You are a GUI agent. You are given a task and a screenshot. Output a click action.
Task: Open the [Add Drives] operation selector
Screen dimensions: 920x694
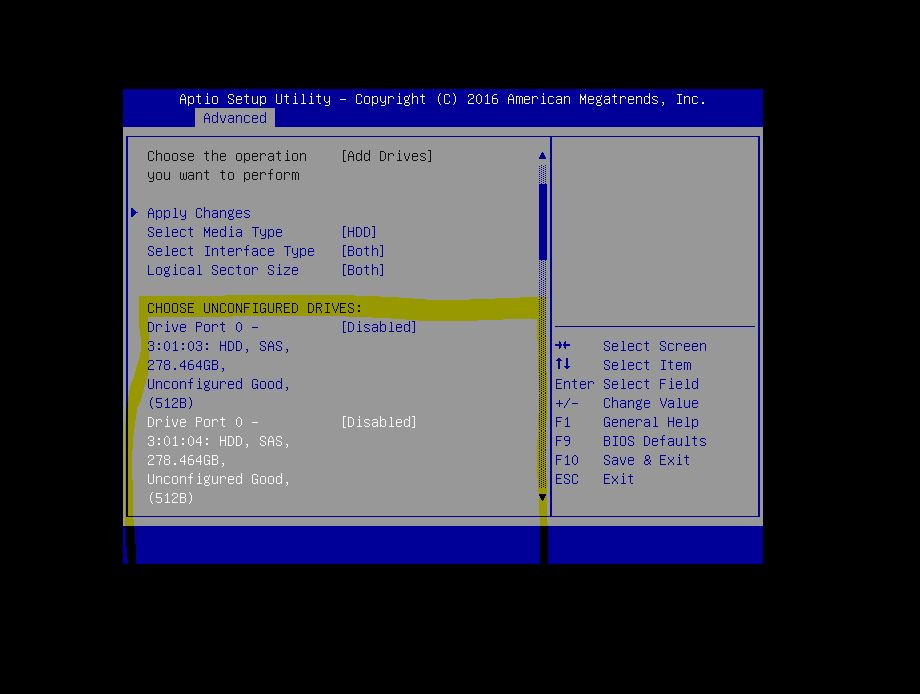click(x=387, y=156)
